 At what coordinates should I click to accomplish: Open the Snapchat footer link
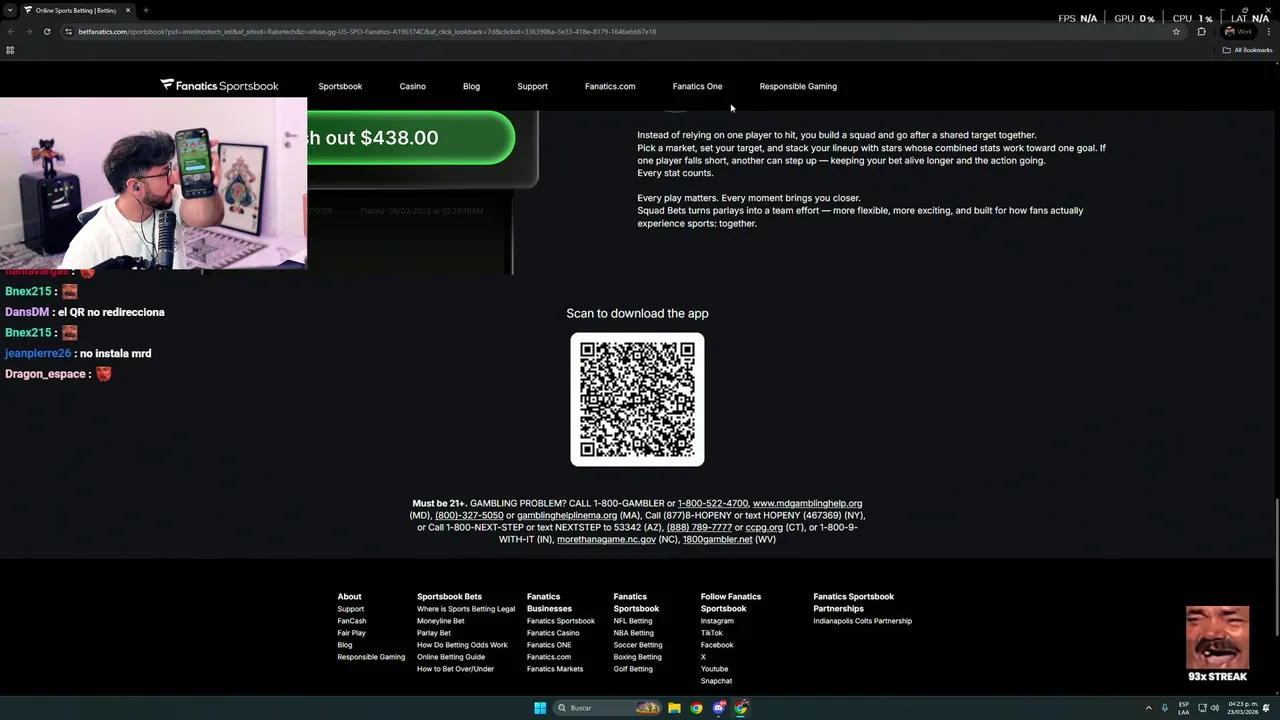716,681
